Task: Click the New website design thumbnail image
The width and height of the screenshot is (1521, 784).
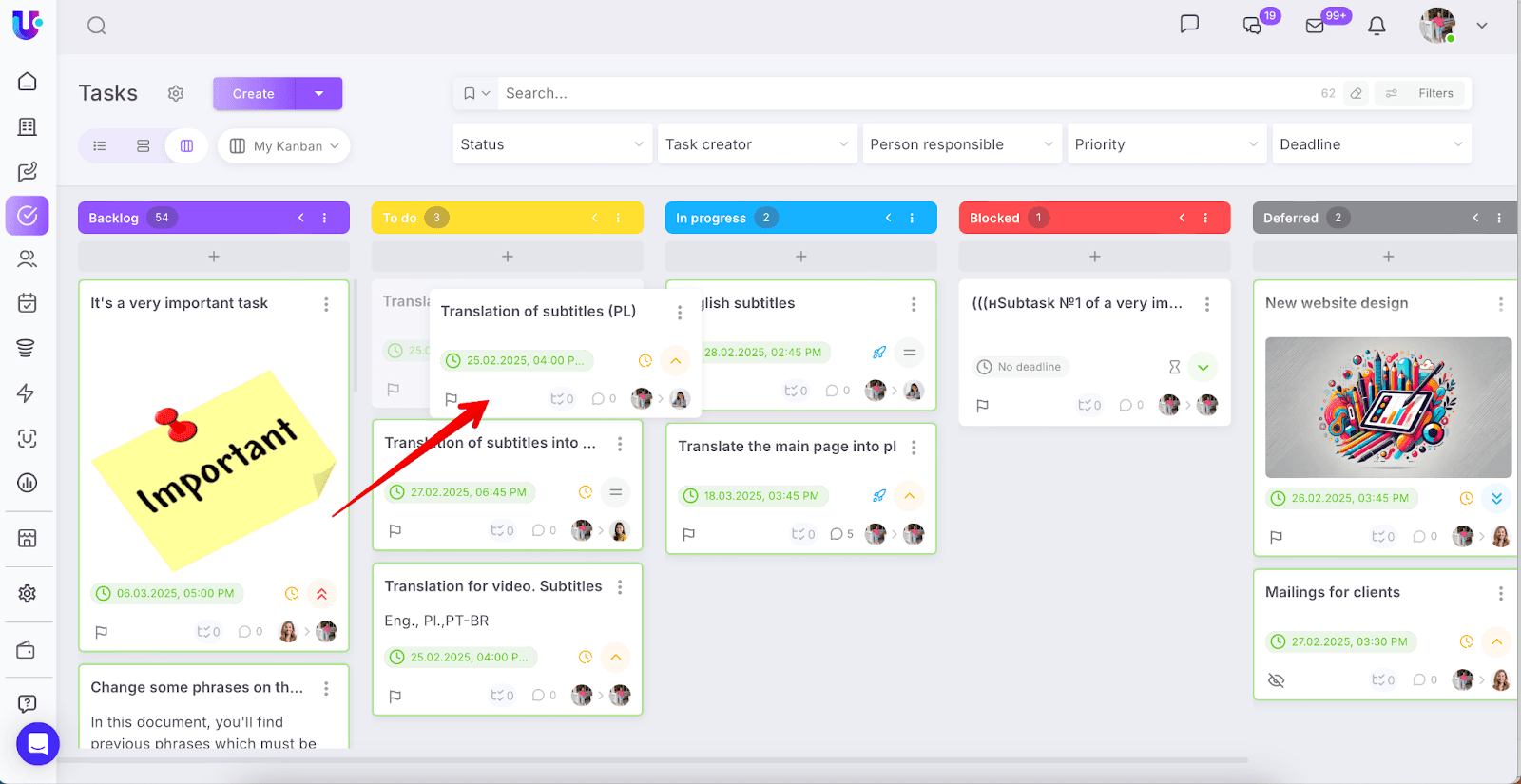Action: (1388, 408)
